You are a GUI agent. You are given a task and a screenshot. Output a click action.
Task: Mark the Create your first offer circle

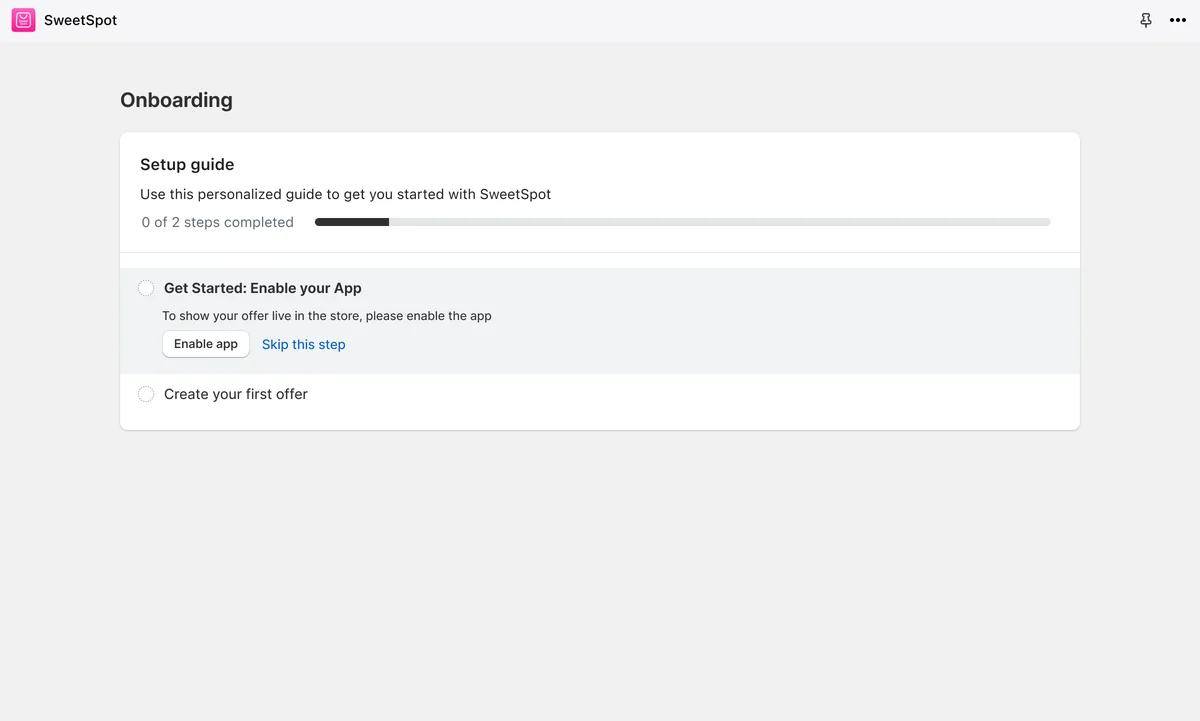146,394
